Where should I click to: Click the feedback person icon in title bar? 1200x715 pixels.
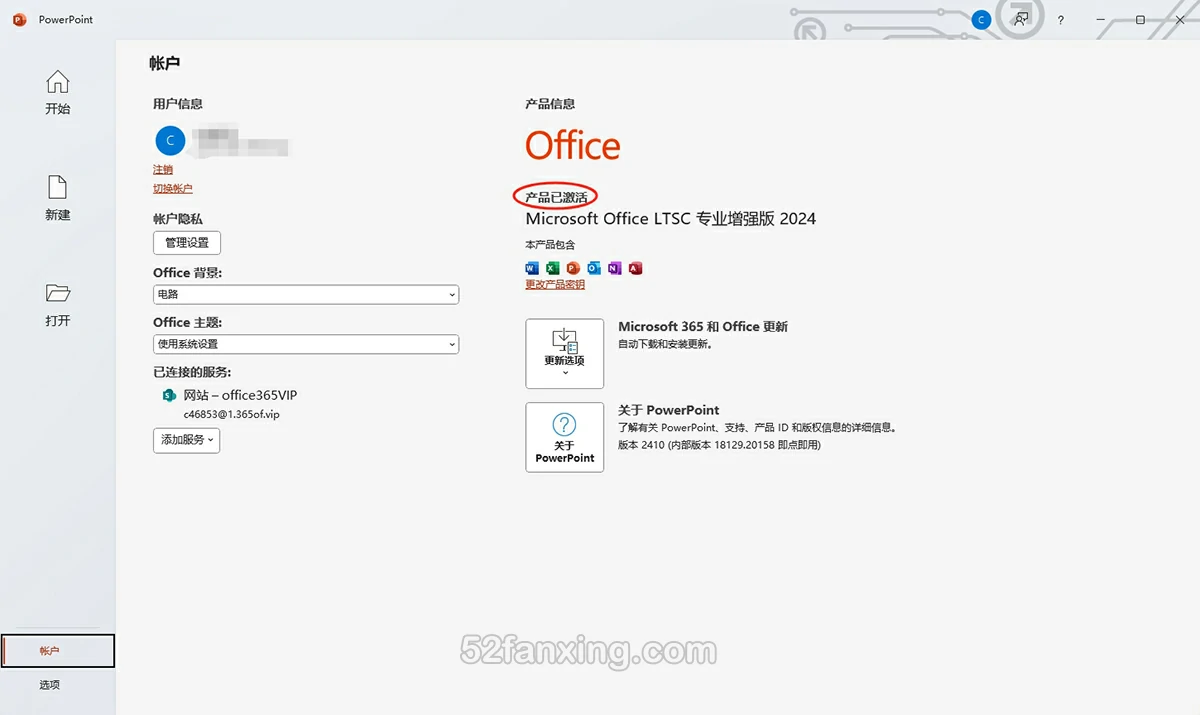click(1020, 19)
